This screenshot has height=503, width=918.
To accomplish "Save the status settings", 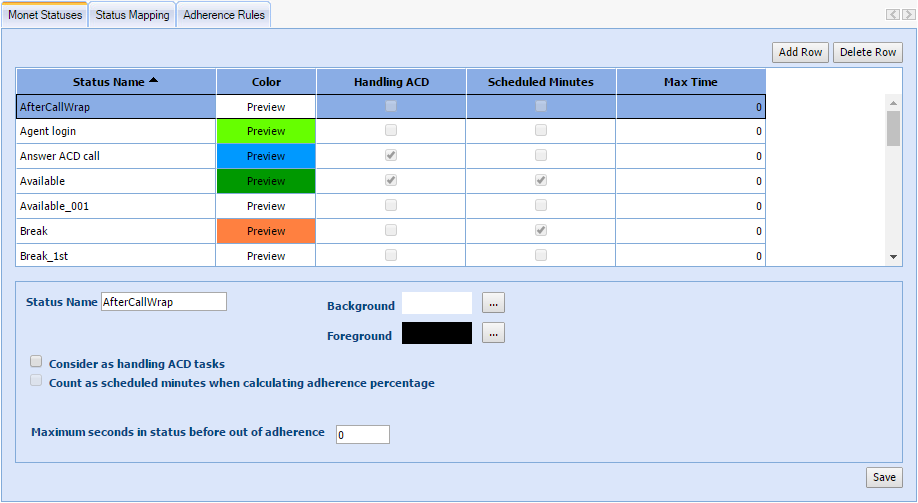I will click(884, 477).
